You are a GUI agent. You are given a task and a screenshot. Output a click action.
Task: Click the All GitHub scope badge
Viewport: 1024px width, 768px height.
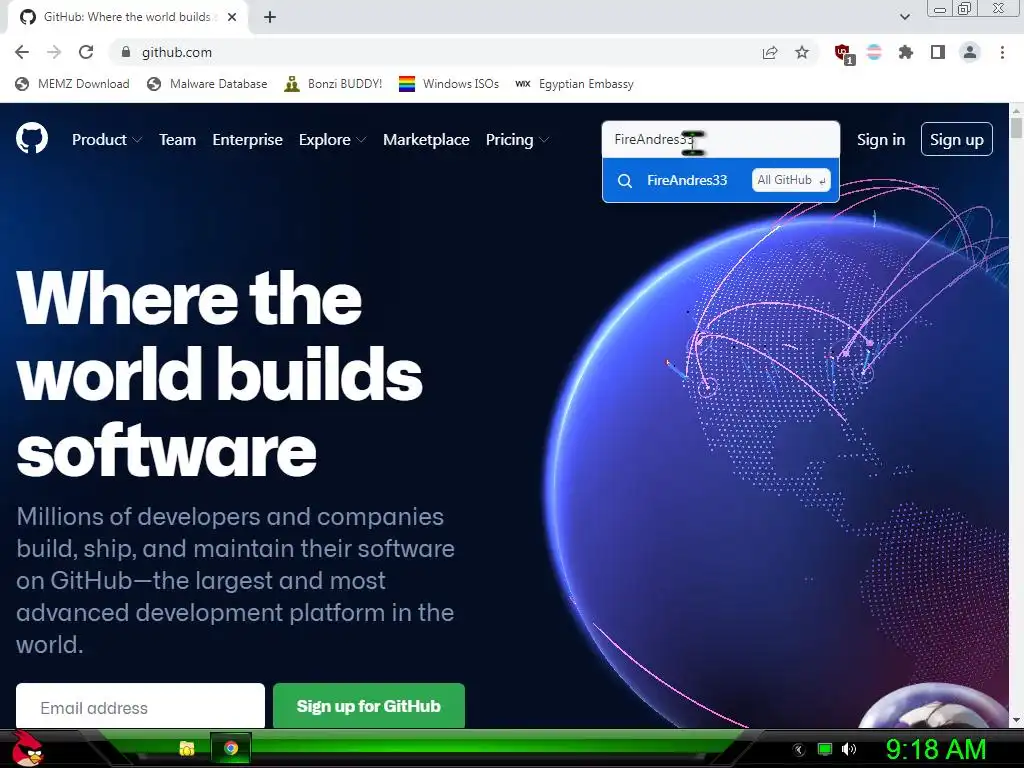tap(791, 180)
